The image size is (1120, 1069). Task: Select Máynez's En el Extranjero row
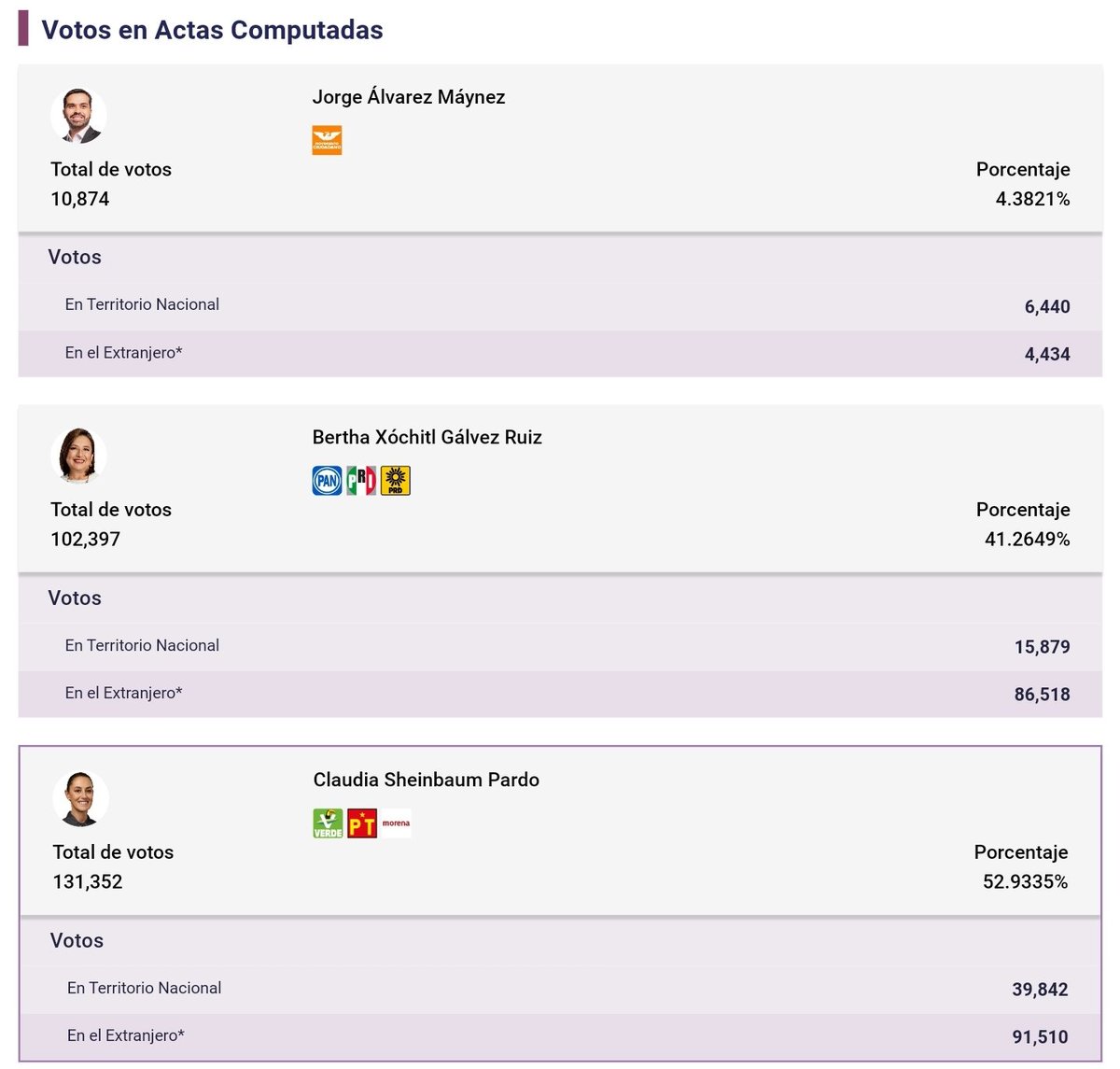(x=560, y=354)
